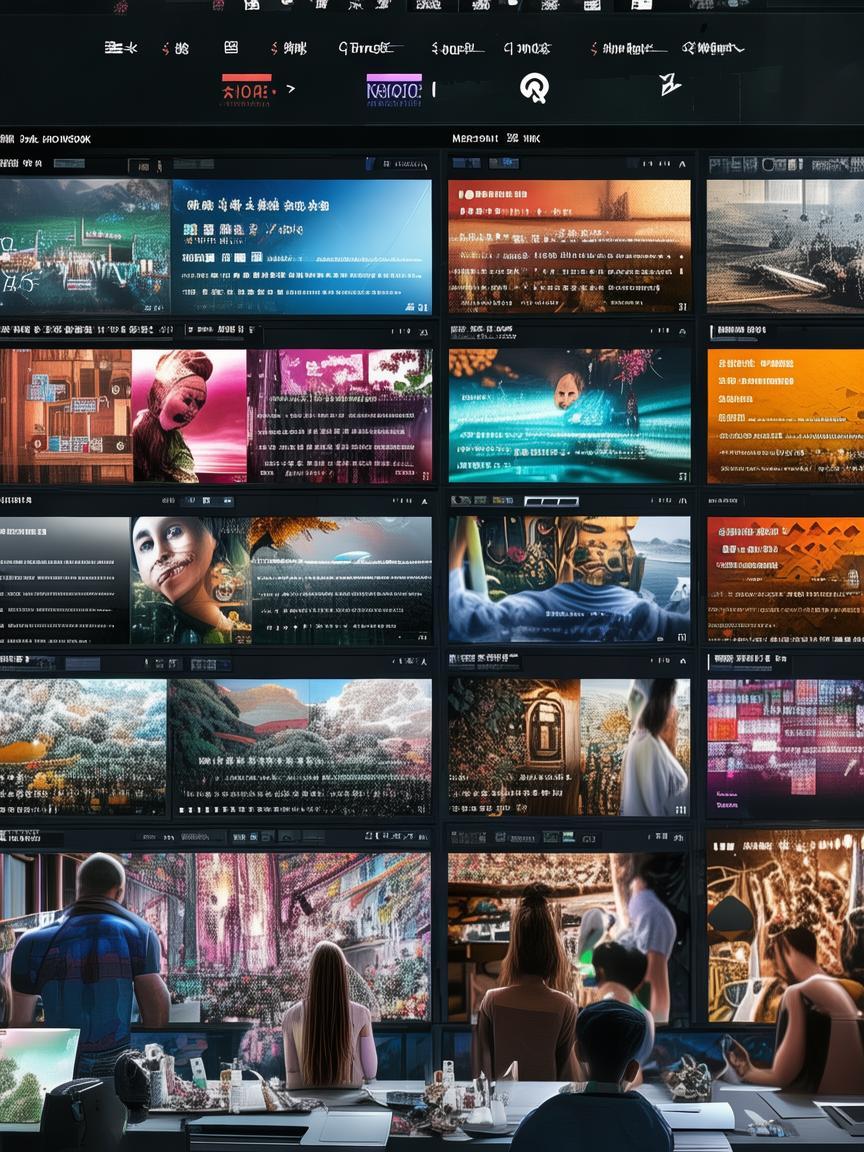The width and height of the screenshot is (864, 1152).
Task: Open the grayscale landscape thumbnail at top right
Action: pos(785,246)
